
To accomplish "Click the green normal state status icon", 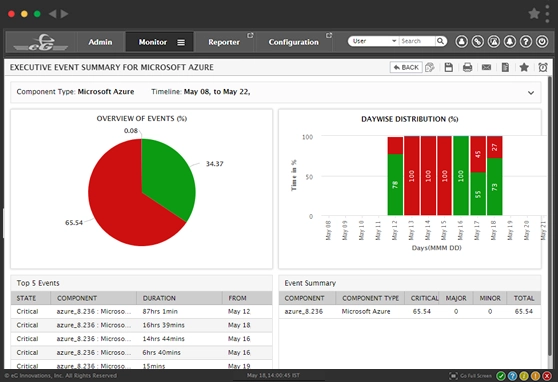I will pyautogui.click(x=501, y=376).
